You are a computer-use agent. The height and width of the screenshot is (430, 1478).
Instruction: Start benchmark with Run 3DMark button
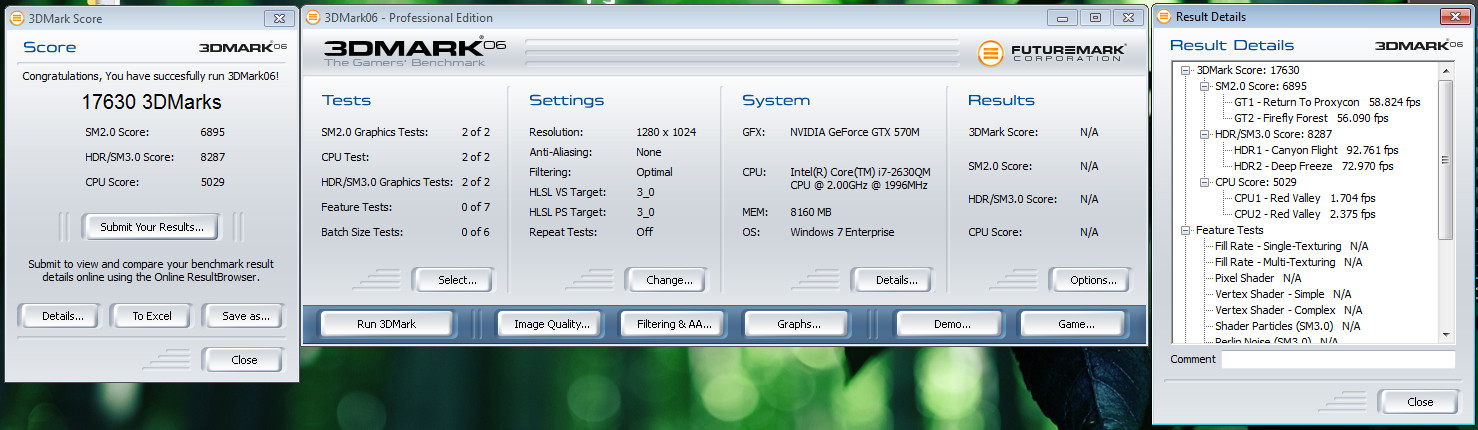(x=386, y=324)
